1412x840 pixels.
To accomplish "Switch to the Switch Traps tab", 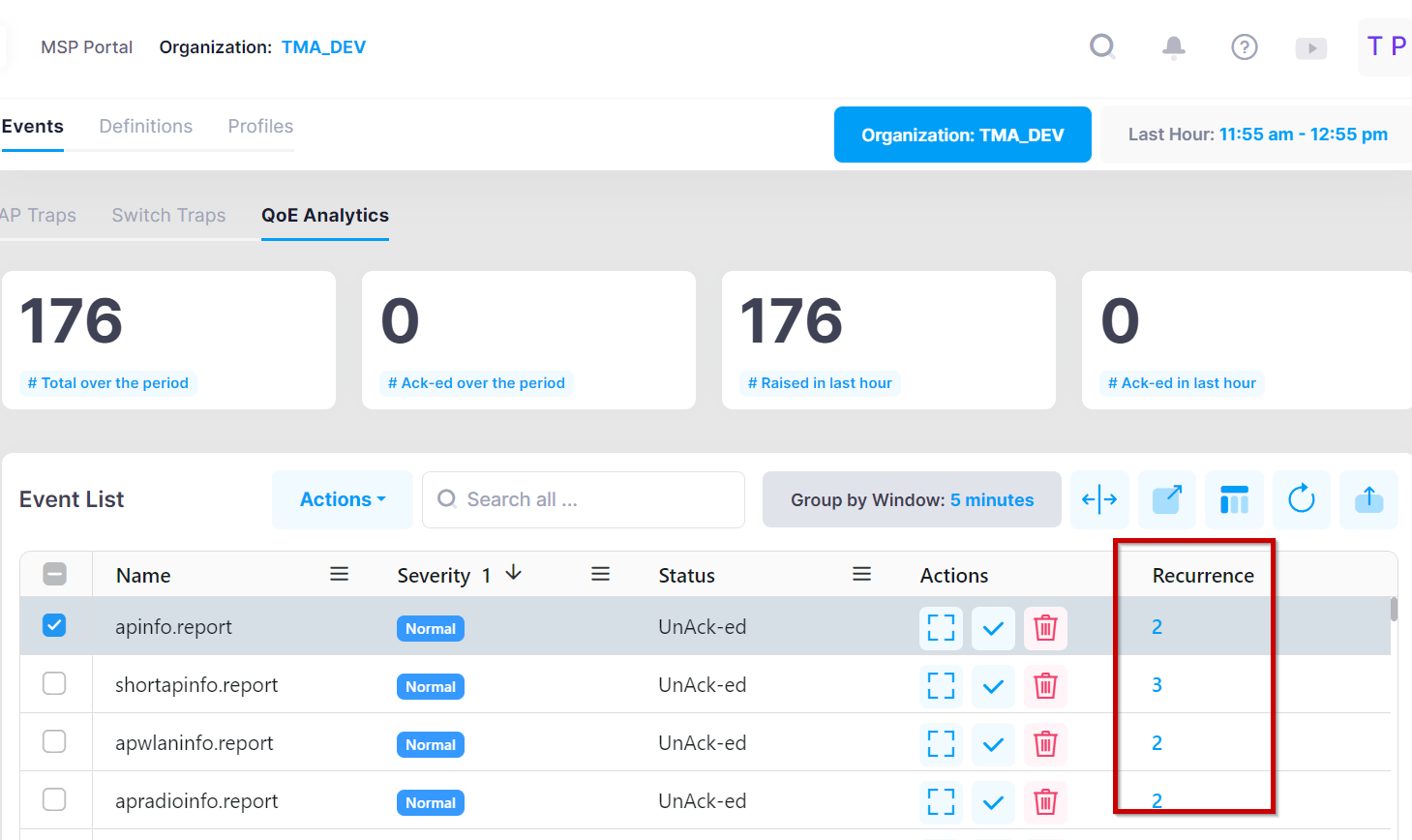I will pyautogui.click(x=168, y=216).
